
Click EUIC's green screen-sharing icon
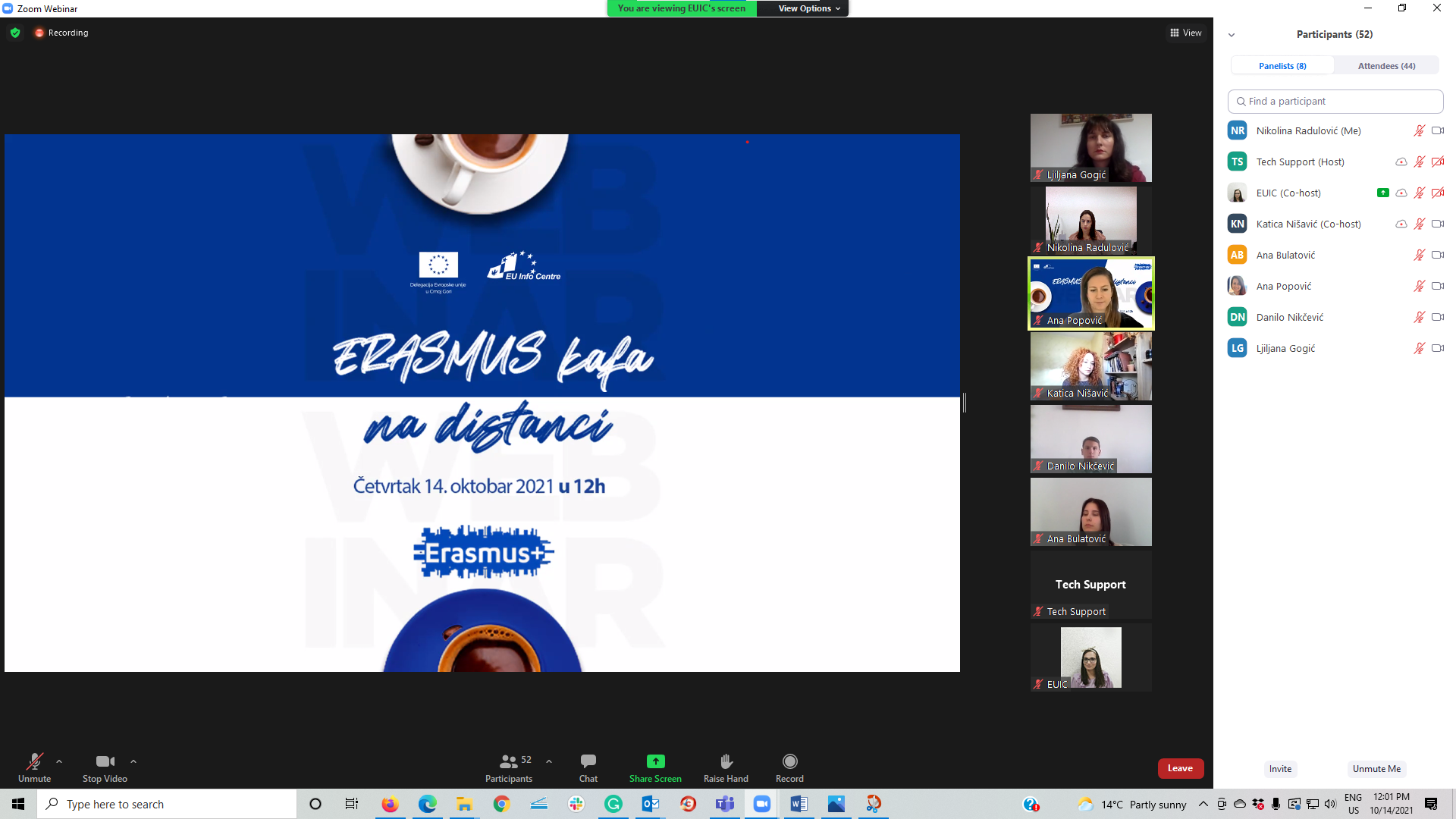click(1383, 193)
